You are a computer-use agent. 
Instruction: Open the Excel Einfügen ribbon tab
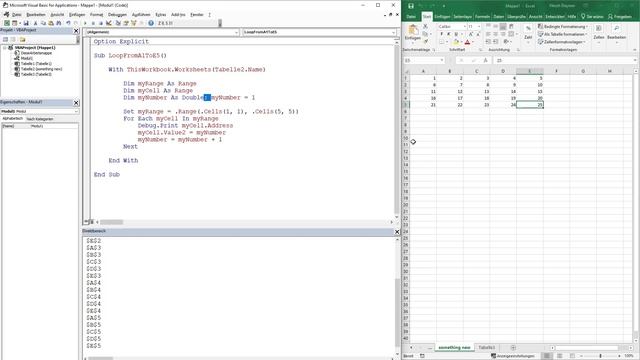pos(442,17)
